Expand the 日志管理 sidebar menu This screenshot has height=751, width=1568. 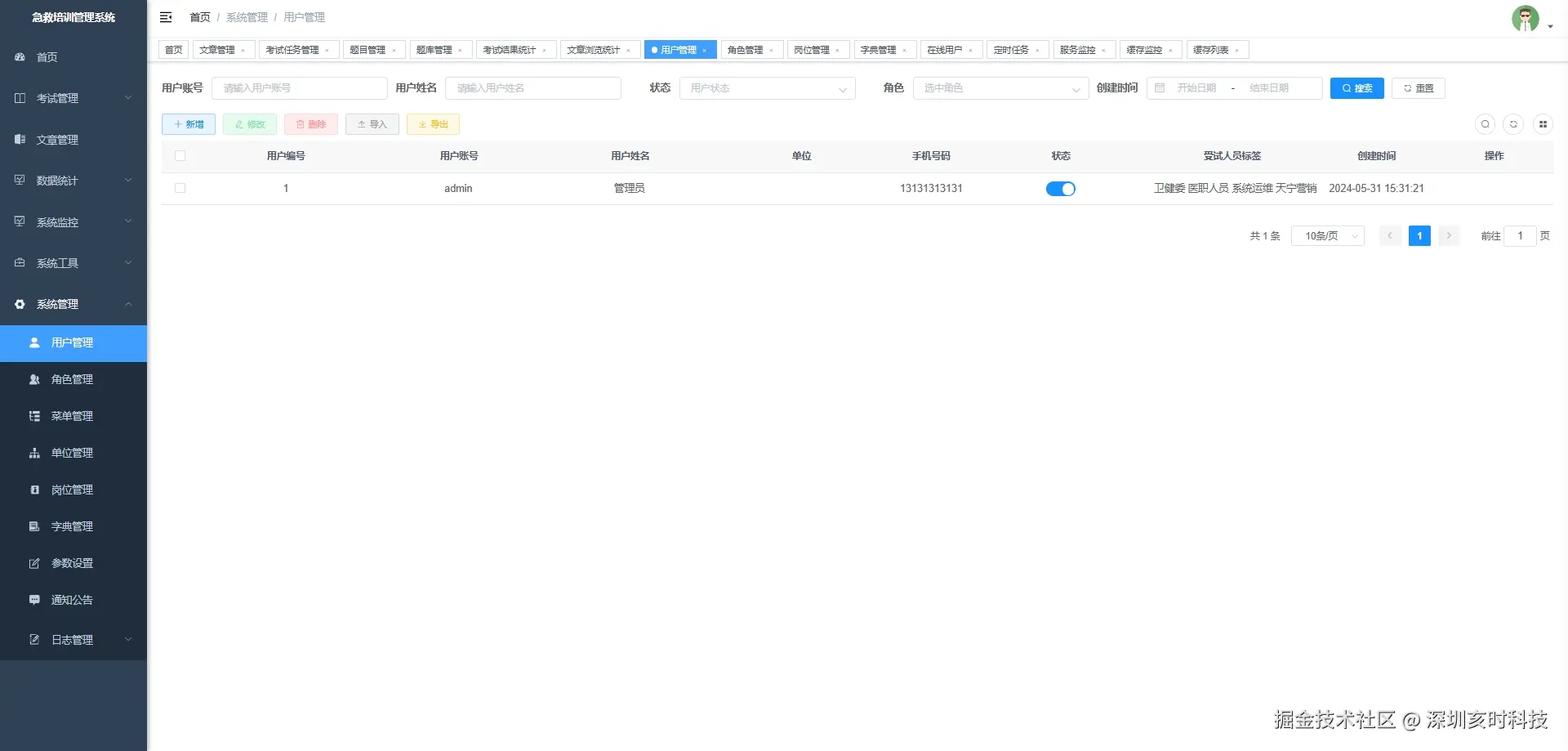coord(73,640)
